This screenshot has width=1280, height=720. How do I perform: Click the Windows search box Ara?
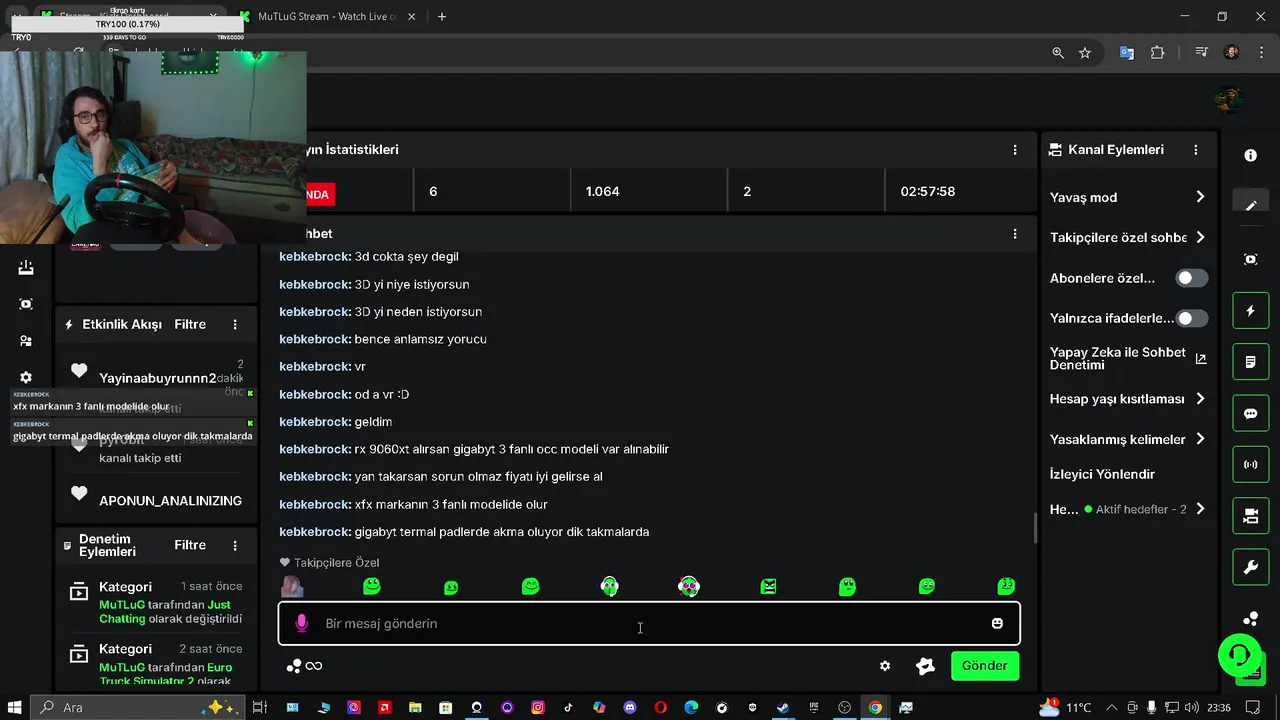click(135, 707)
